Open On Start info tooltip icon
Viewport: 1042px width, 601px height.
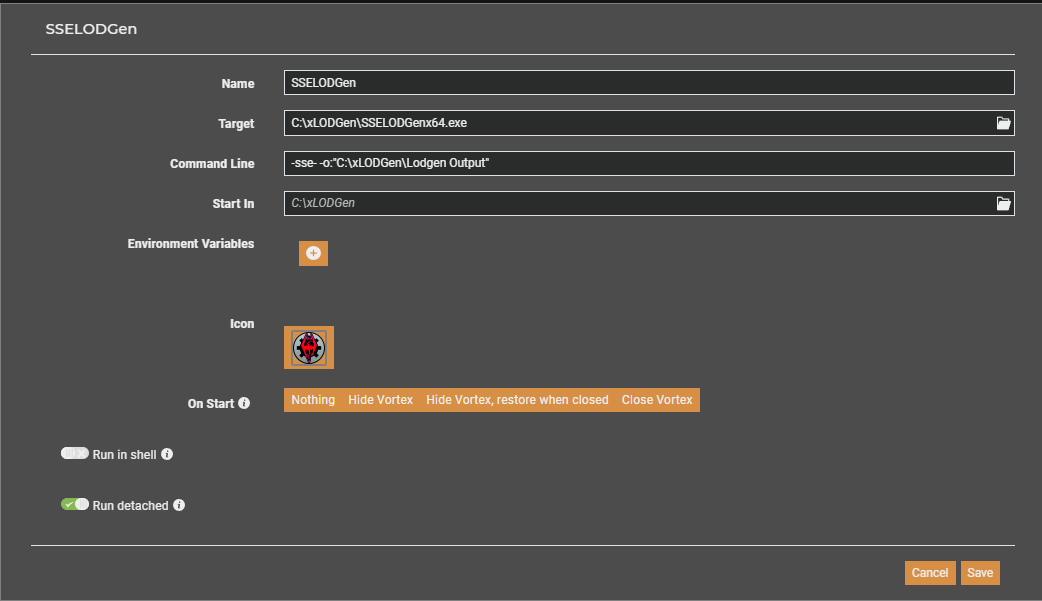[244, 403]
